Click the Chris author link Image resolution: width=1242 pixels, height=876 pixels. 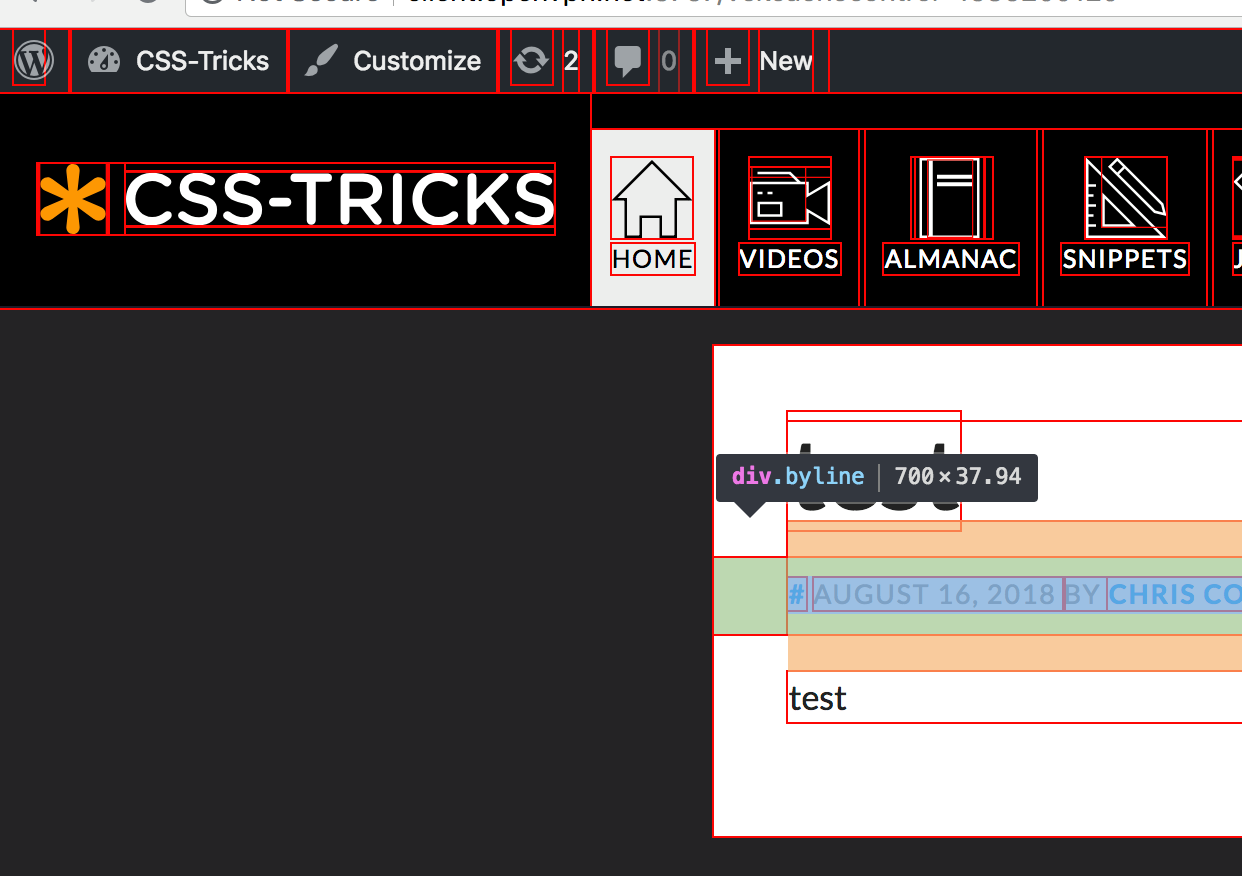tap(1174, 595)
